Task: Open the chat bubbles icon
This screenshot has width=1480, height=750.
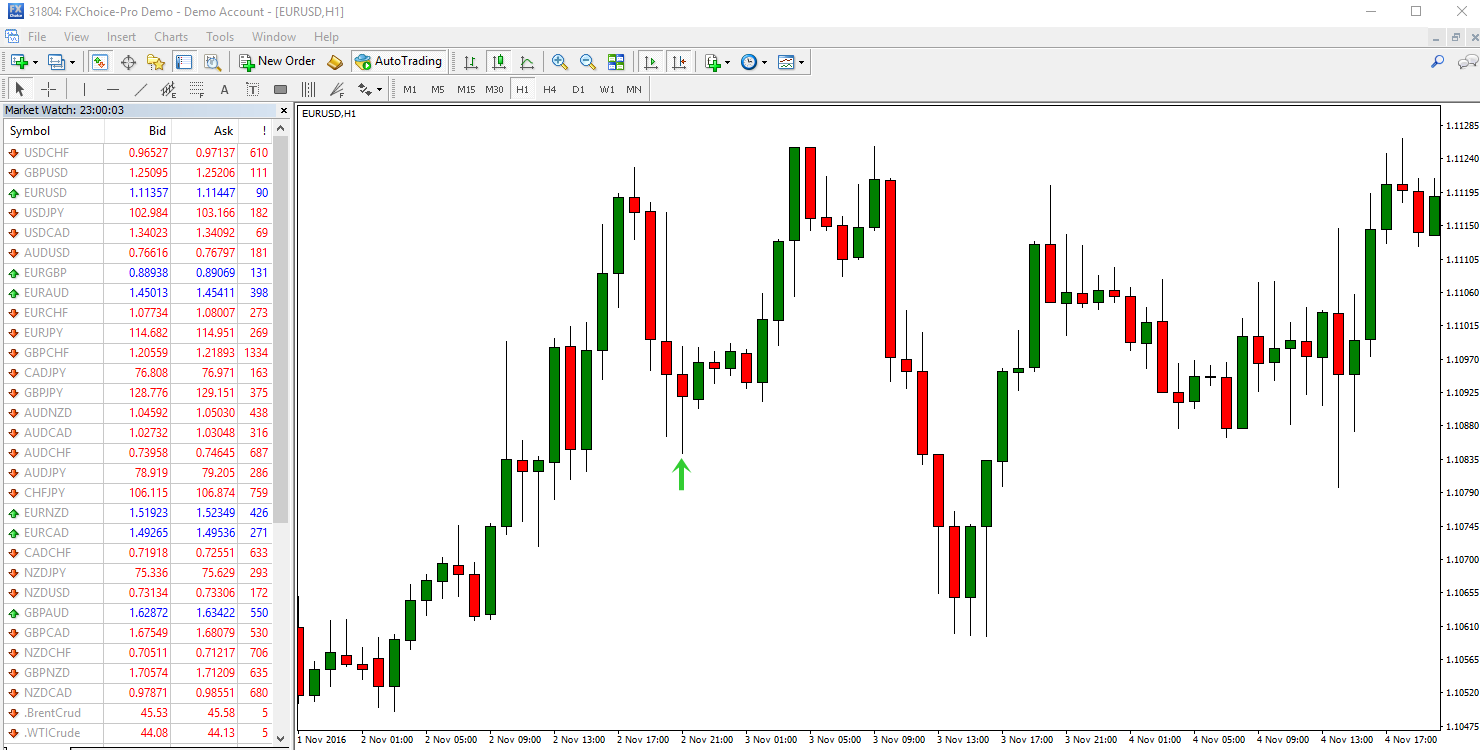Action: coord(1467,62)
